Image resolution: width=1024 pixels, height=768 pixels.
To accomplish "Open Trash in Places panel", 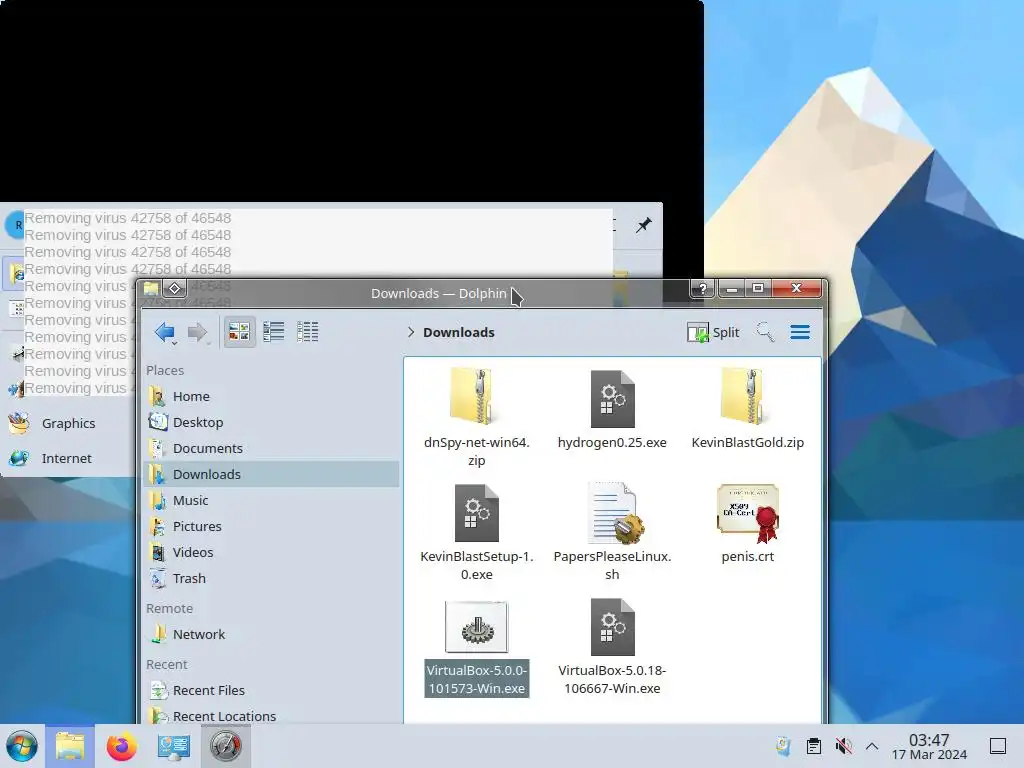I will [271, 579].
